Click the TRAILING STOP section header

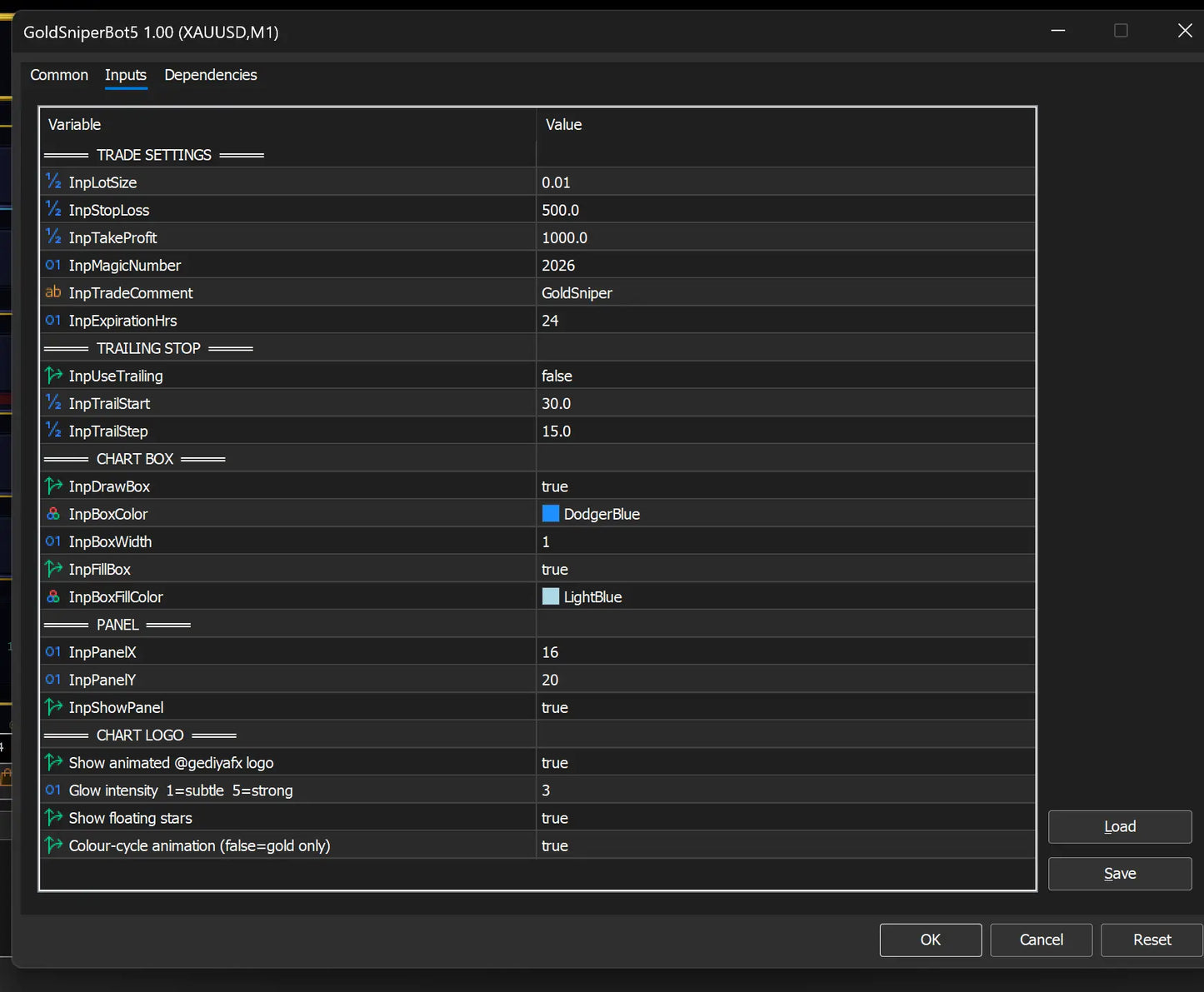(x=148, y=348)
